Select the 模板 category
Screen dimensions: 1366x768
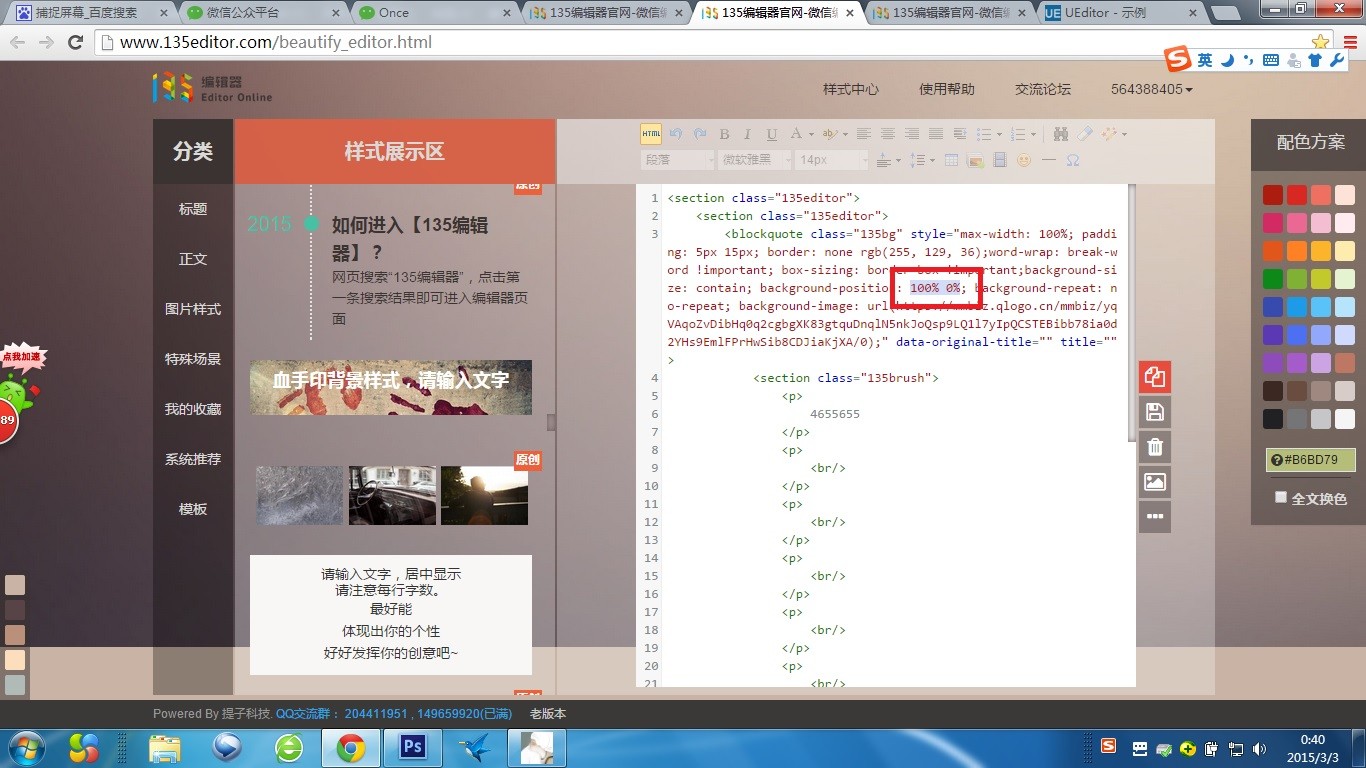pos(193,509)
